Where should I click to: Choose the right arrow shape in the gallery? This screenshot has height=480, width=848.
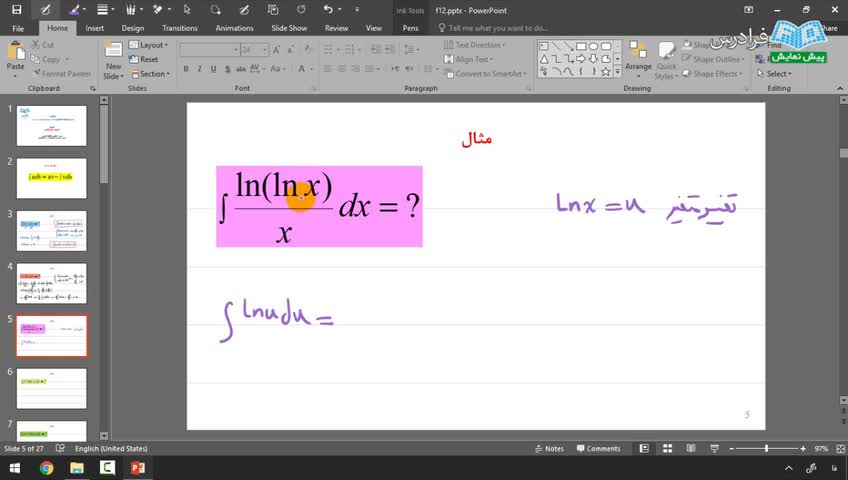click(581, 59)
